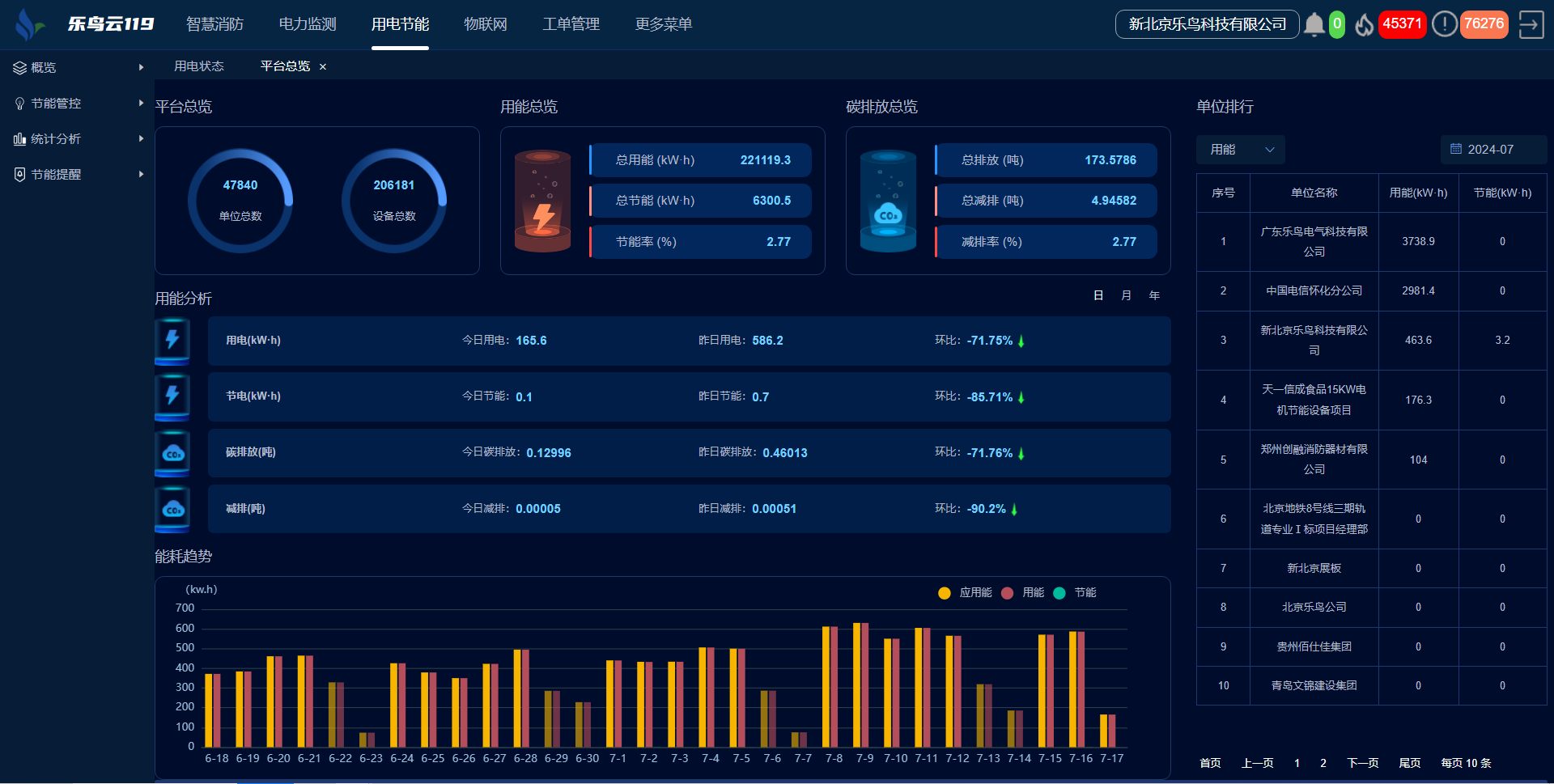
Task: Switch to the 用电状态 tab
Action: click(198, 66)
